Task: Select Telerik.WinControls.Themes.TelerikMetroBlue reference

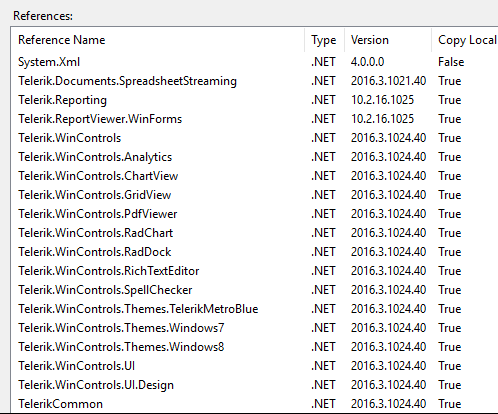Action: click(x=138, y=309)
